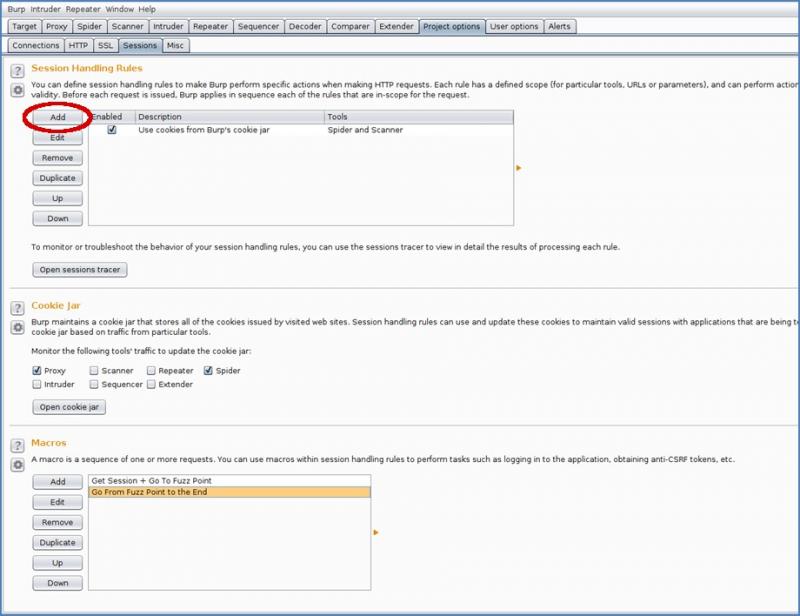Open the Help menu
The width and height of the screenshot is (800, 616).
coord(147,9)
